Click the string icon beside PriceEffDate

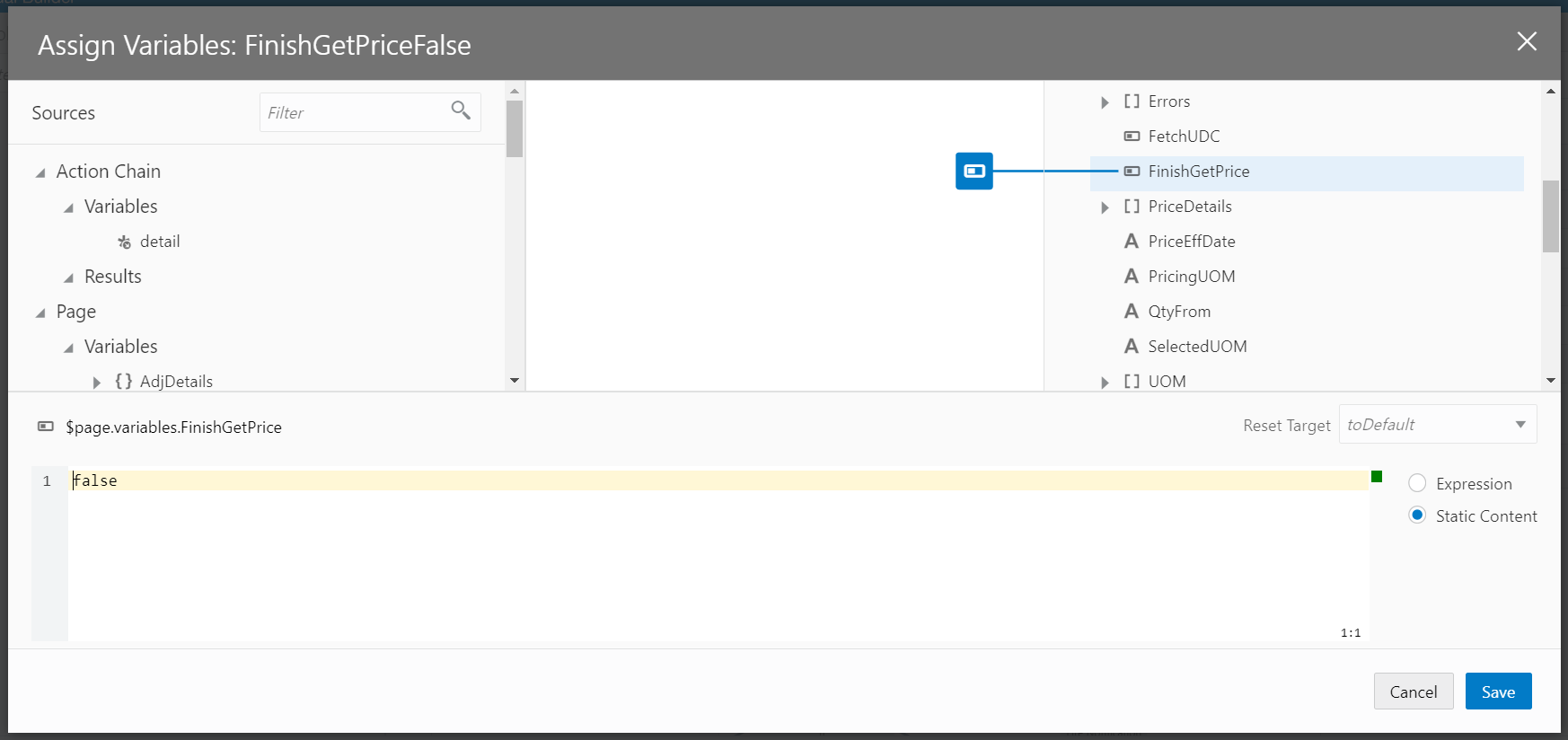(1132, 242)
